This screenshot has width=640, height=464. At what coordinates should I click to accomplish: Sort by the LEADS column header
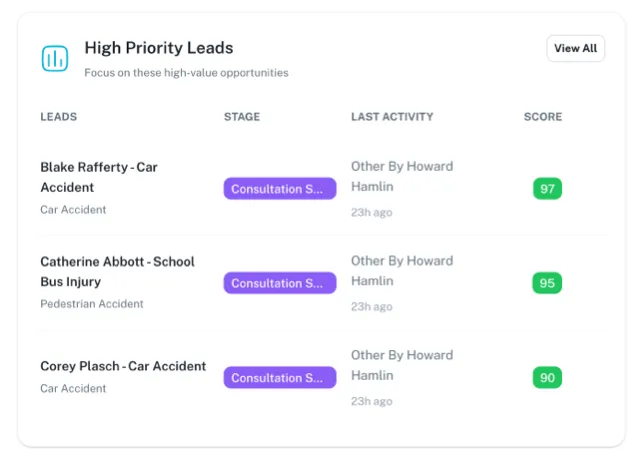click(59, 117)
